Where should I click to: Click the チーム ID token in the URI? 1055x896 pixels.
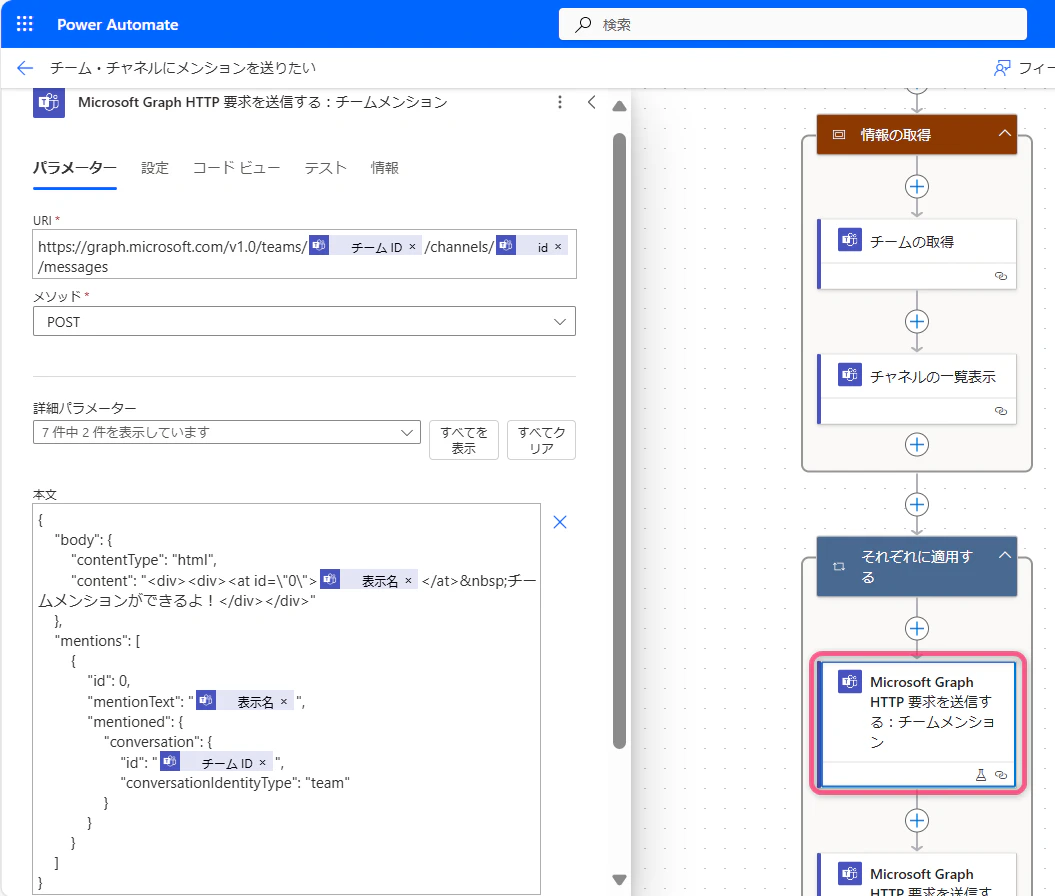(x=365, y=247)
